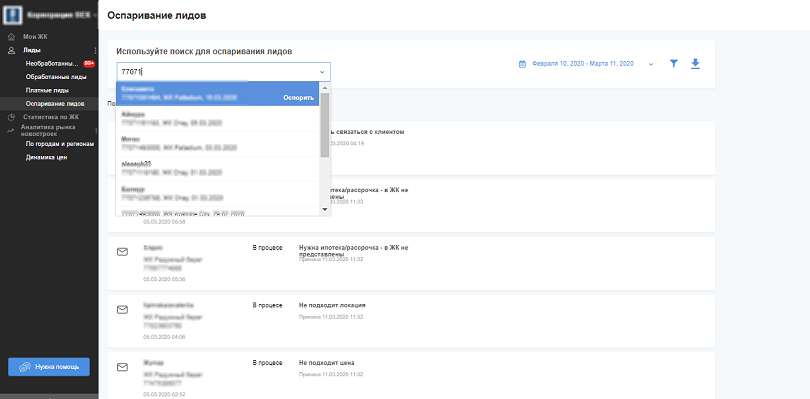Click the dropdown scroll up arrow

325,87
